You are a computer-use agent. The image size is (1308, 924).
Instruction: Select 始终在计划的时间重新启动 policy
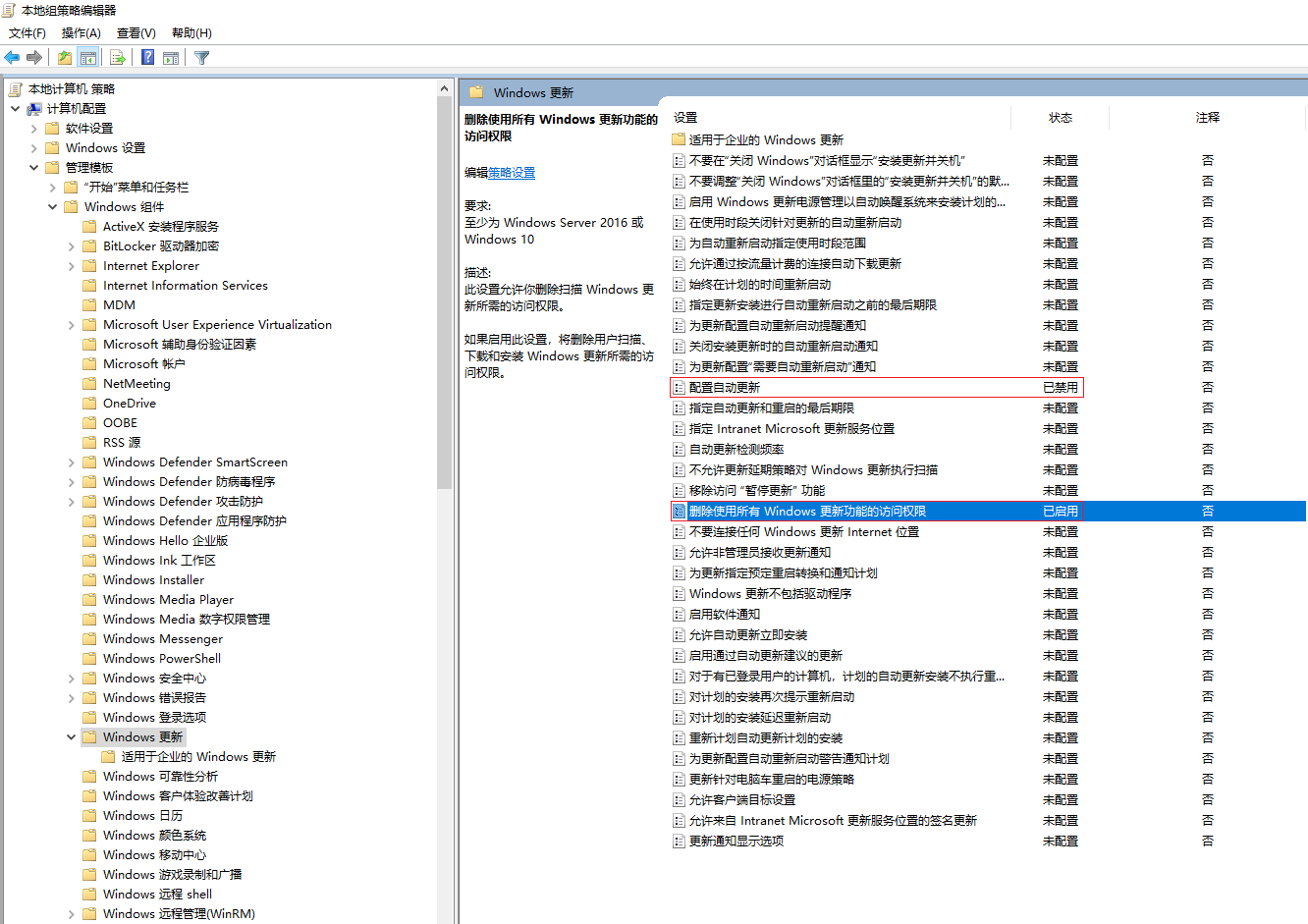[x=760, y=285]
